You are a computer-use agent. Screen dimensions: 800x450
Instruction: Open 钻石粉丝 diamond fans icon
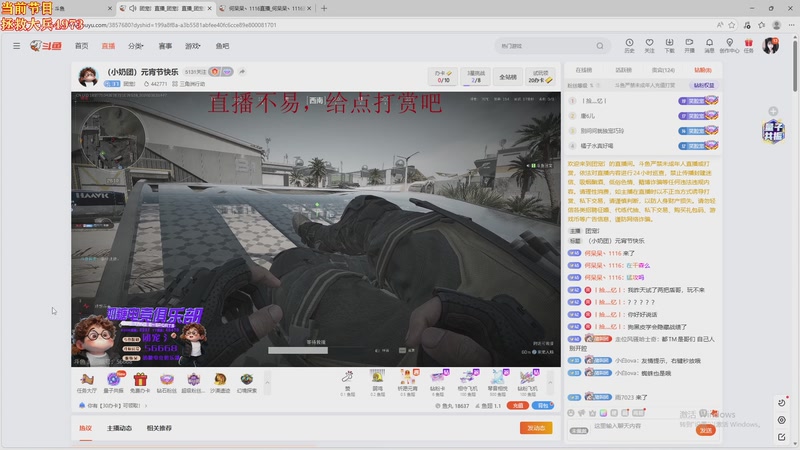(167, 383)
